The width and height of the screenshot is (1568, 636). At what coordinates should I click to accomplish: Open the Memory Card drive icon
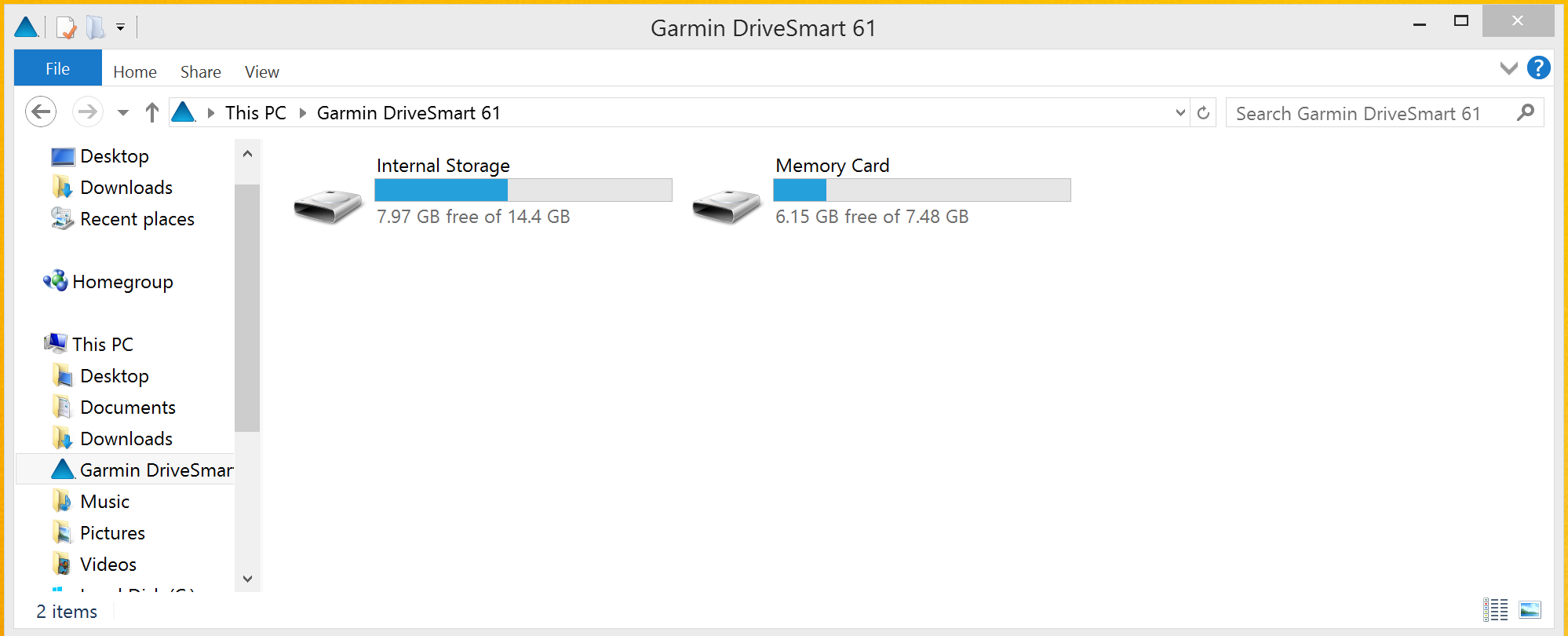pos(727,206)
